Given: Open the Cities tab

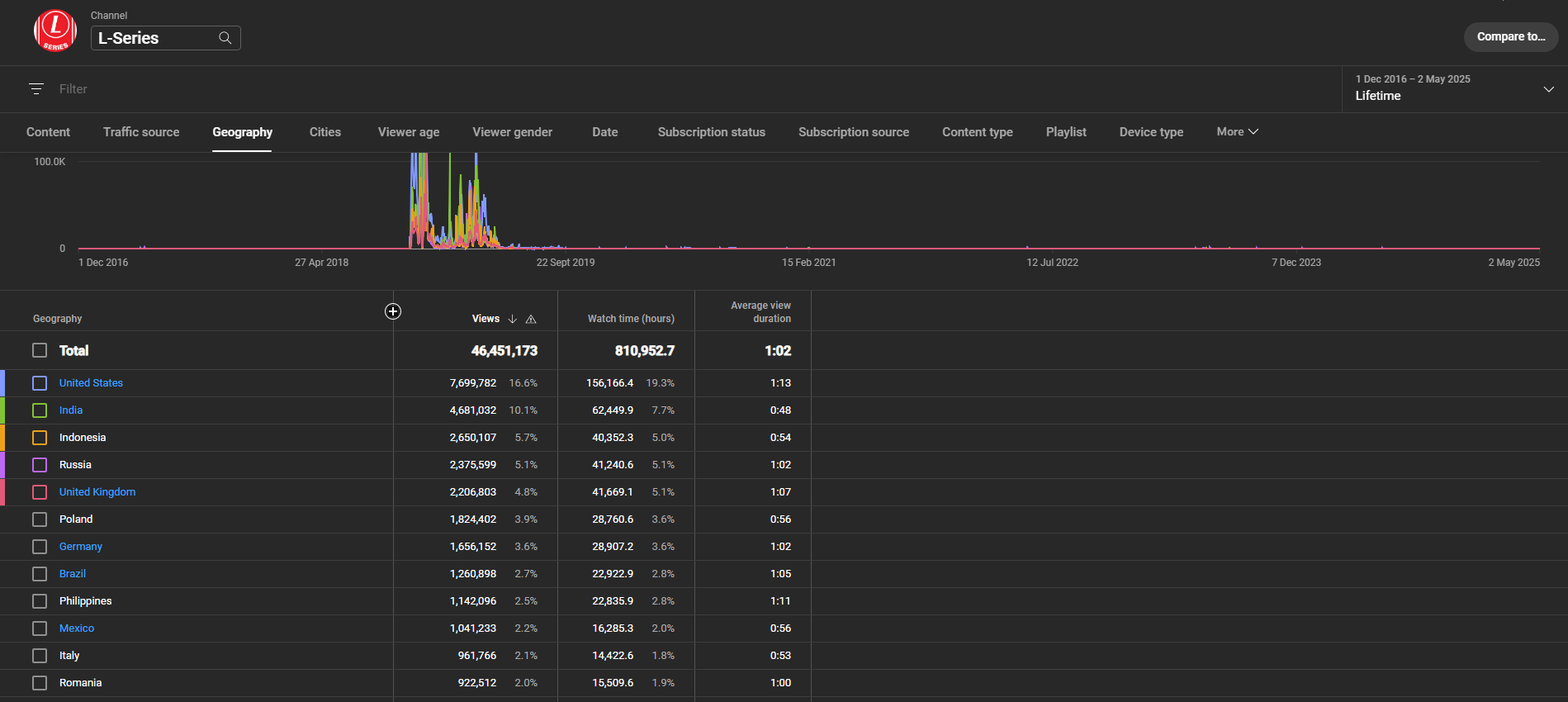Looking at the screenshot, I should (x=325, y=132).
